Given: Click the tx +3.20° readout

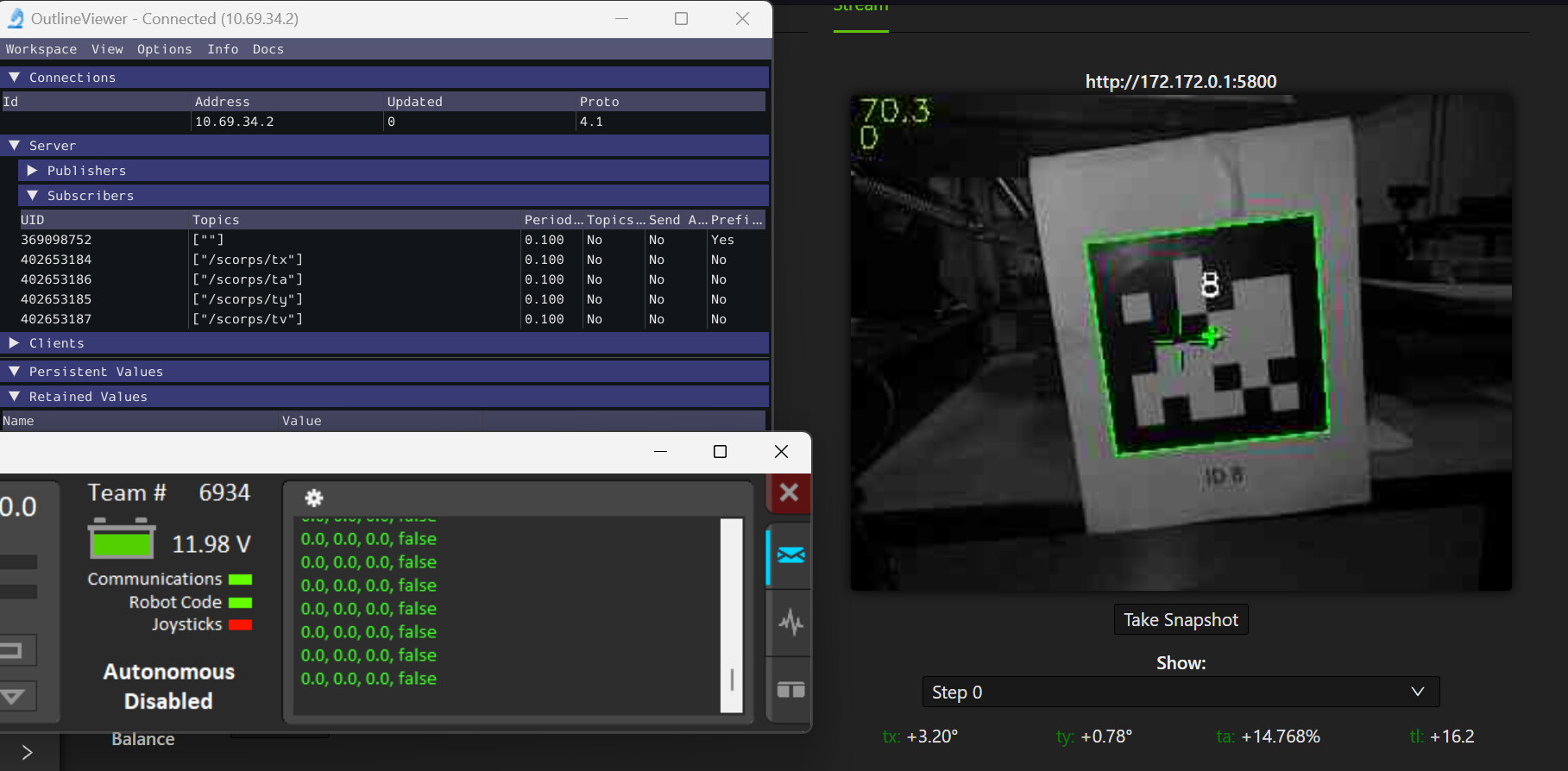Looking at the screenshot, I should (x=920, y=737).
